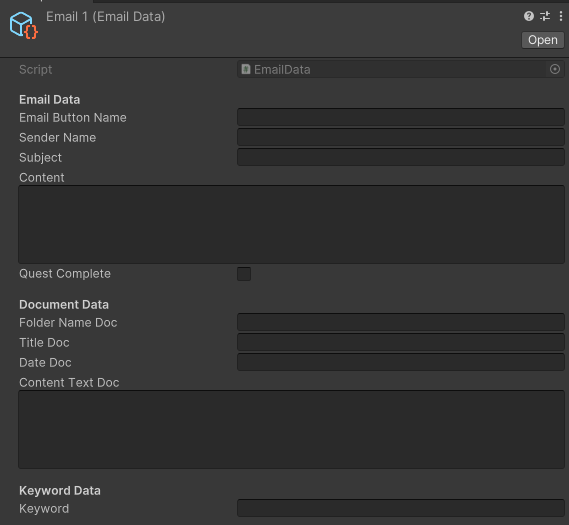Click the Email Button Name text field

(x=401, y=117)
